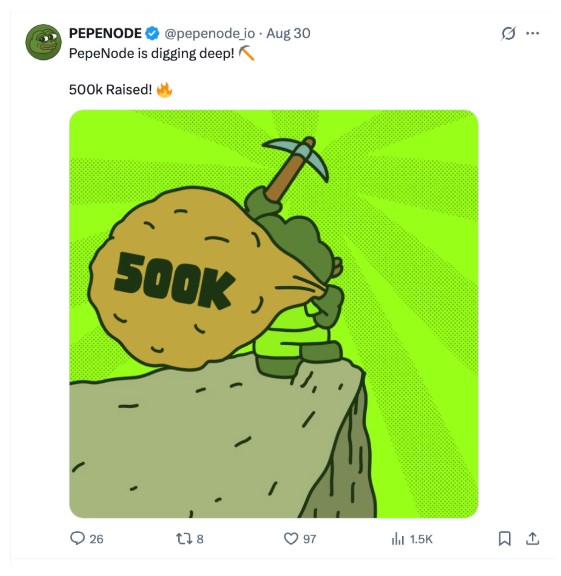Open the Aug 30 post timestamp
This screenshot has height=576, width=561.
(x=288, y=33)
